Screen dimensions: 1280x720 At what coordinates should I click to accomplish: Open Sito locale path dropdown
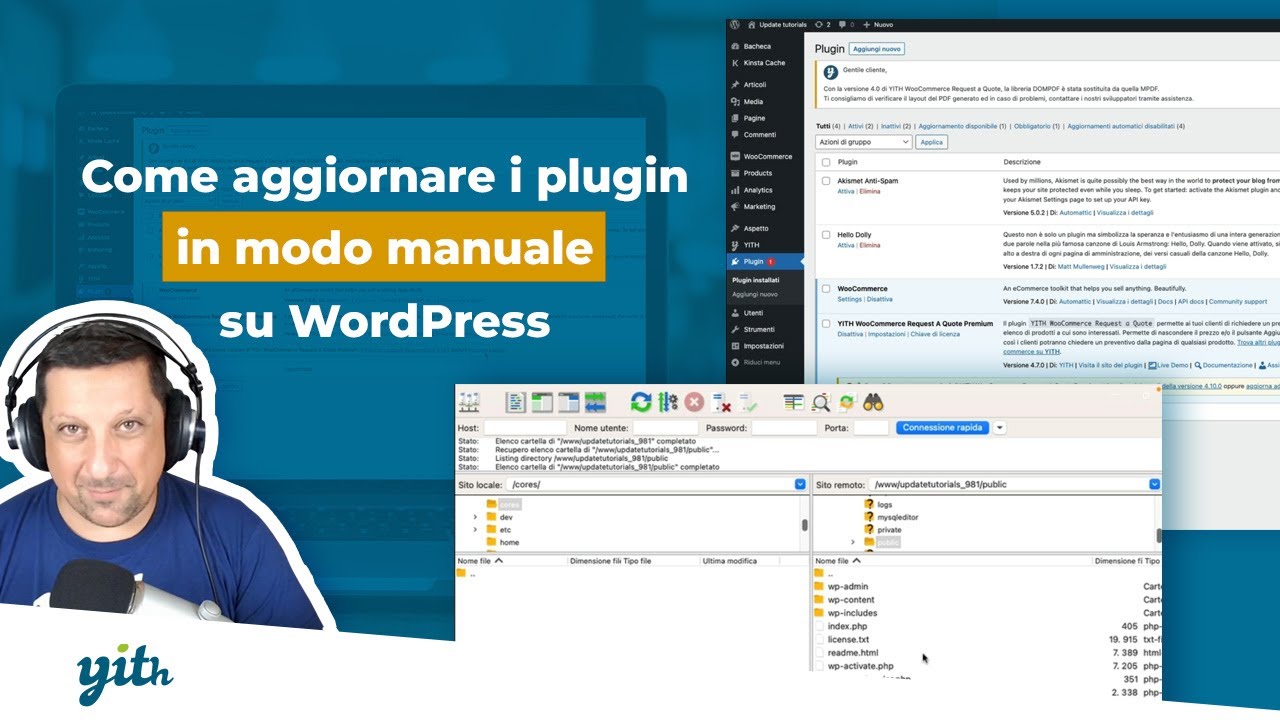[800, 484]
